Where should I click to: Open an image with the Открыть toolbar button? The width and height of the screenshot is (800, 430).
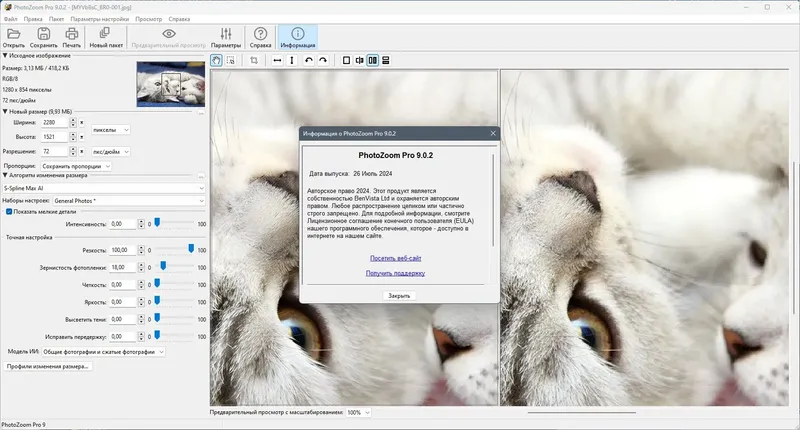(14, 38)
